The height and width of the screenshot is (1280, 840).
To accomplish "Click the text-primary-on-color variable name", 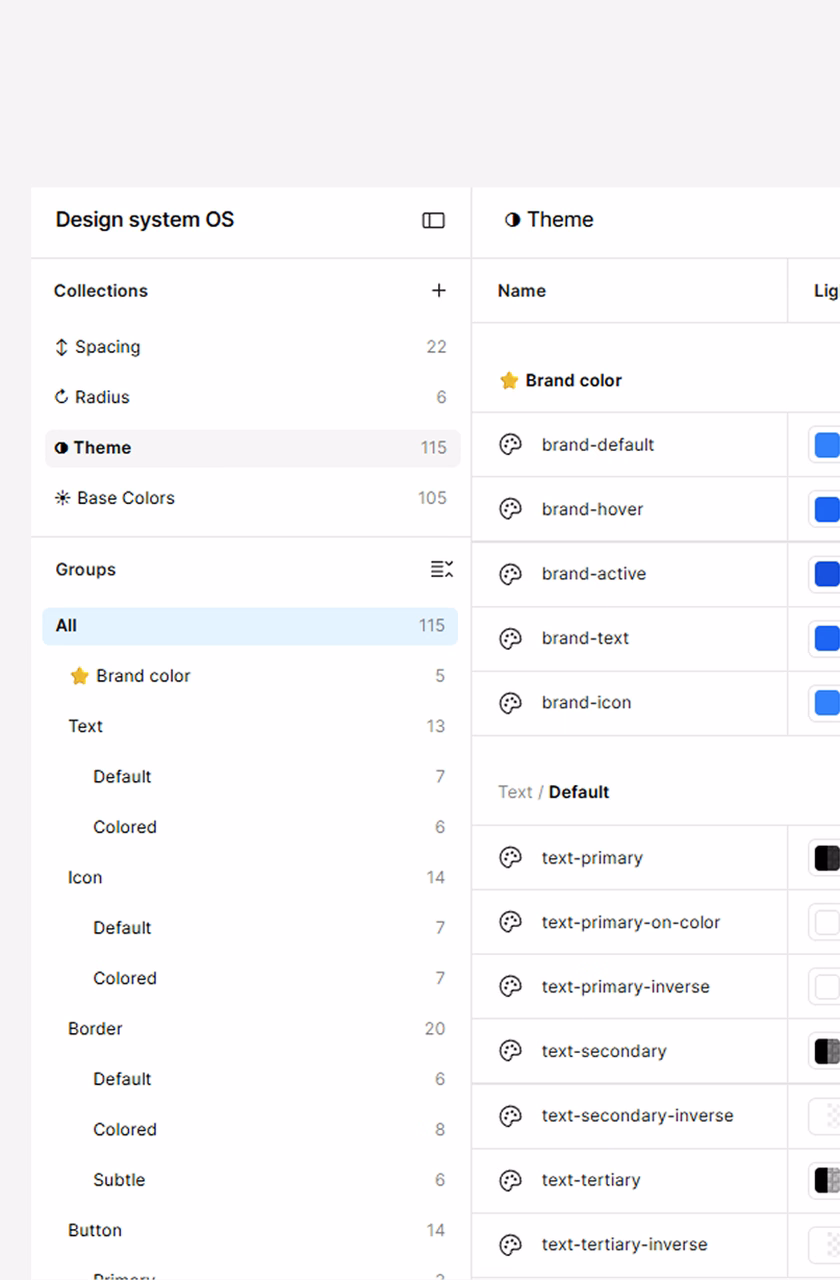I will pos(631,922).
